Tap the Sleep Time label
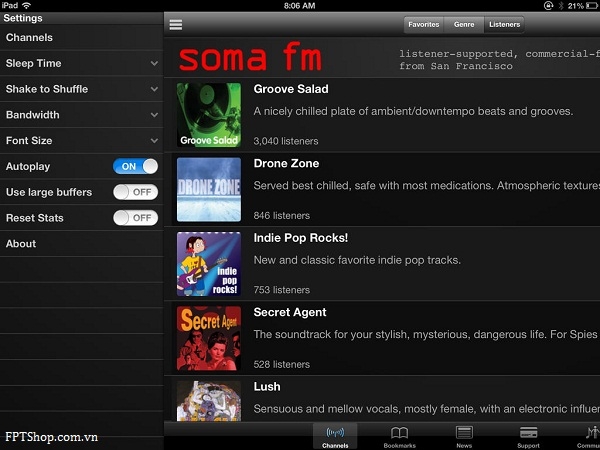This screenshot has width=600, height=450. point(33,63)
